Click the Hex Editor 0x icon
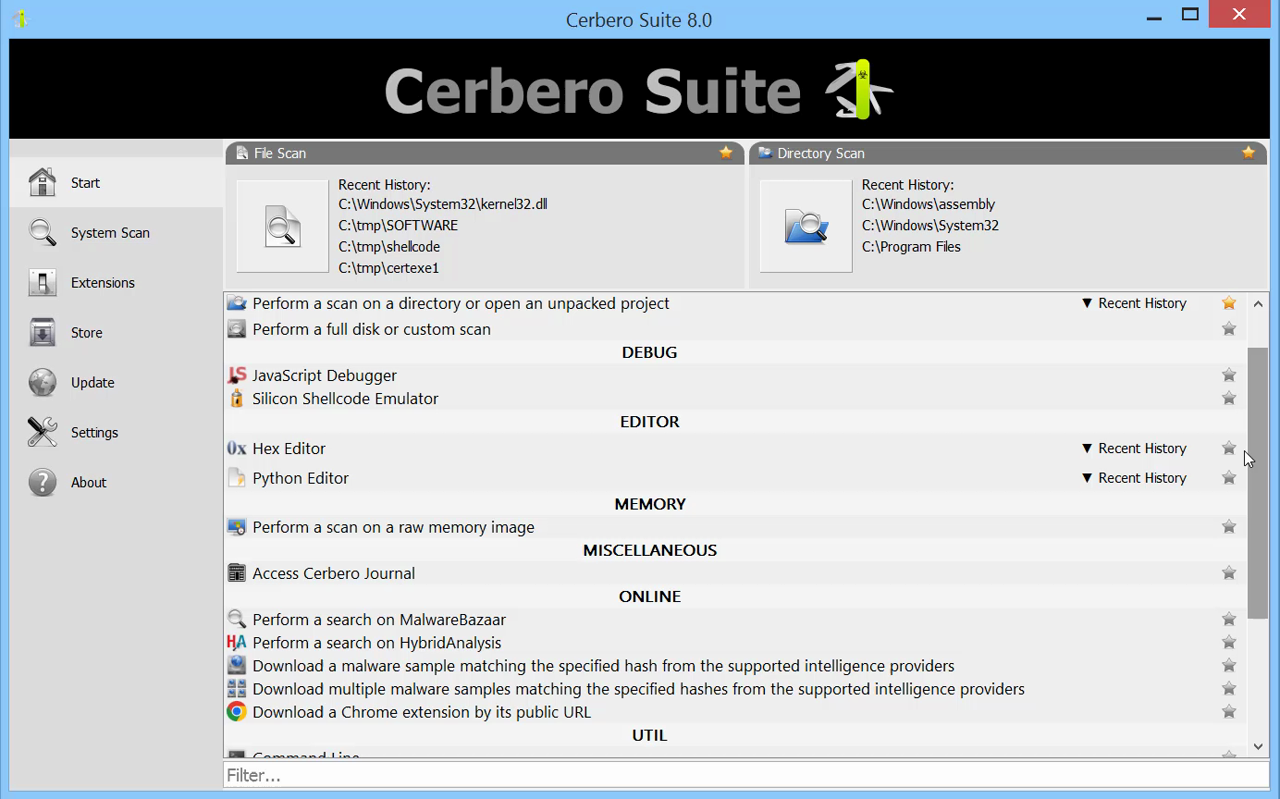 click(x=237, y=449)
